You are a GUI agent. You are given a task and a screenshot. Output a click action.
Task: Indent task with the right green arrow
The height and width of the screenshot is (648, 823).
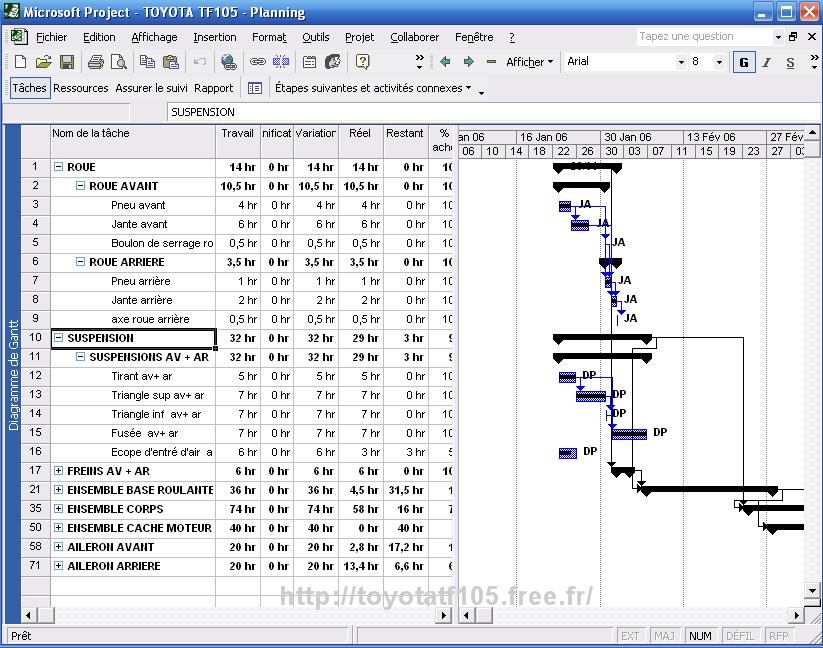tap(468, 62)
